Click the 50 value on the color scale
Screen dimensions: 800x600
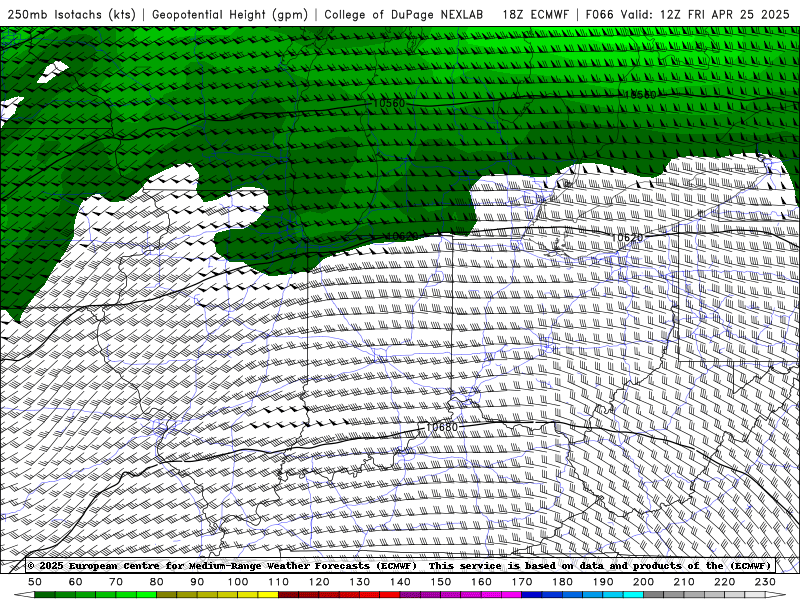tap(35, 582)
